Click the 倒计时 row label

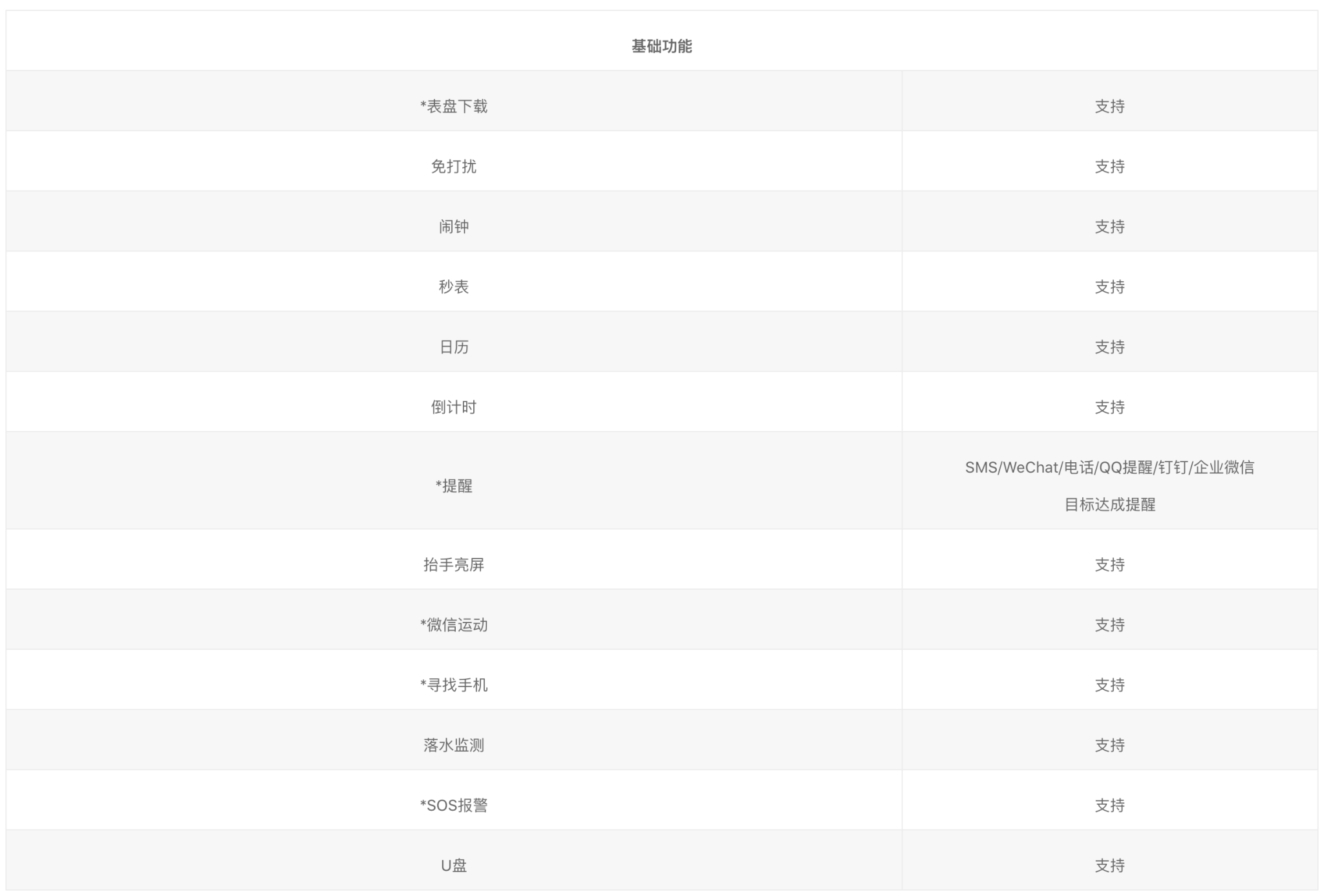point(454,407)
